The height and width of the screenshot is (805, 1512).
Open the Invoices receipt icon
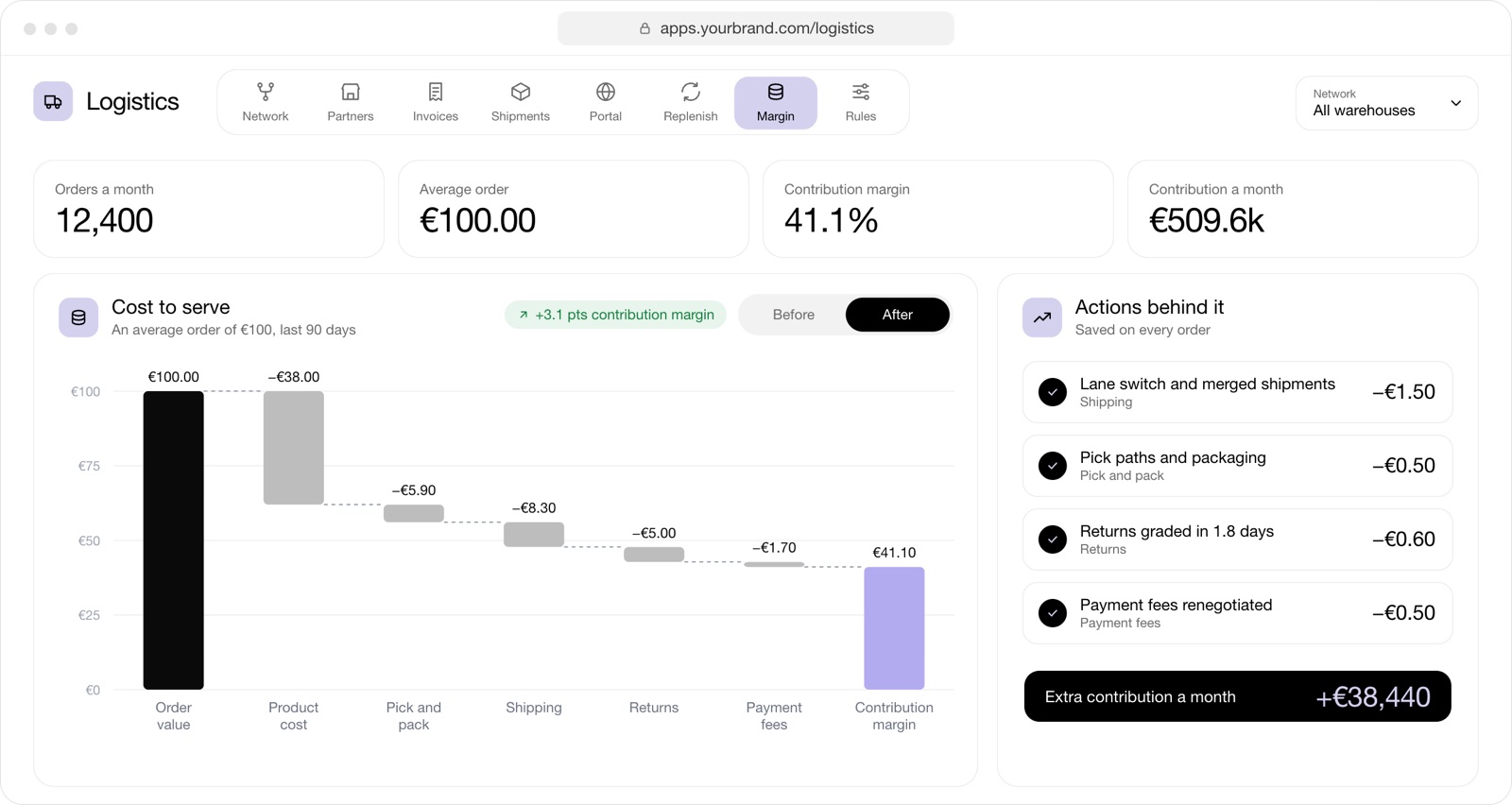point(436,92)
